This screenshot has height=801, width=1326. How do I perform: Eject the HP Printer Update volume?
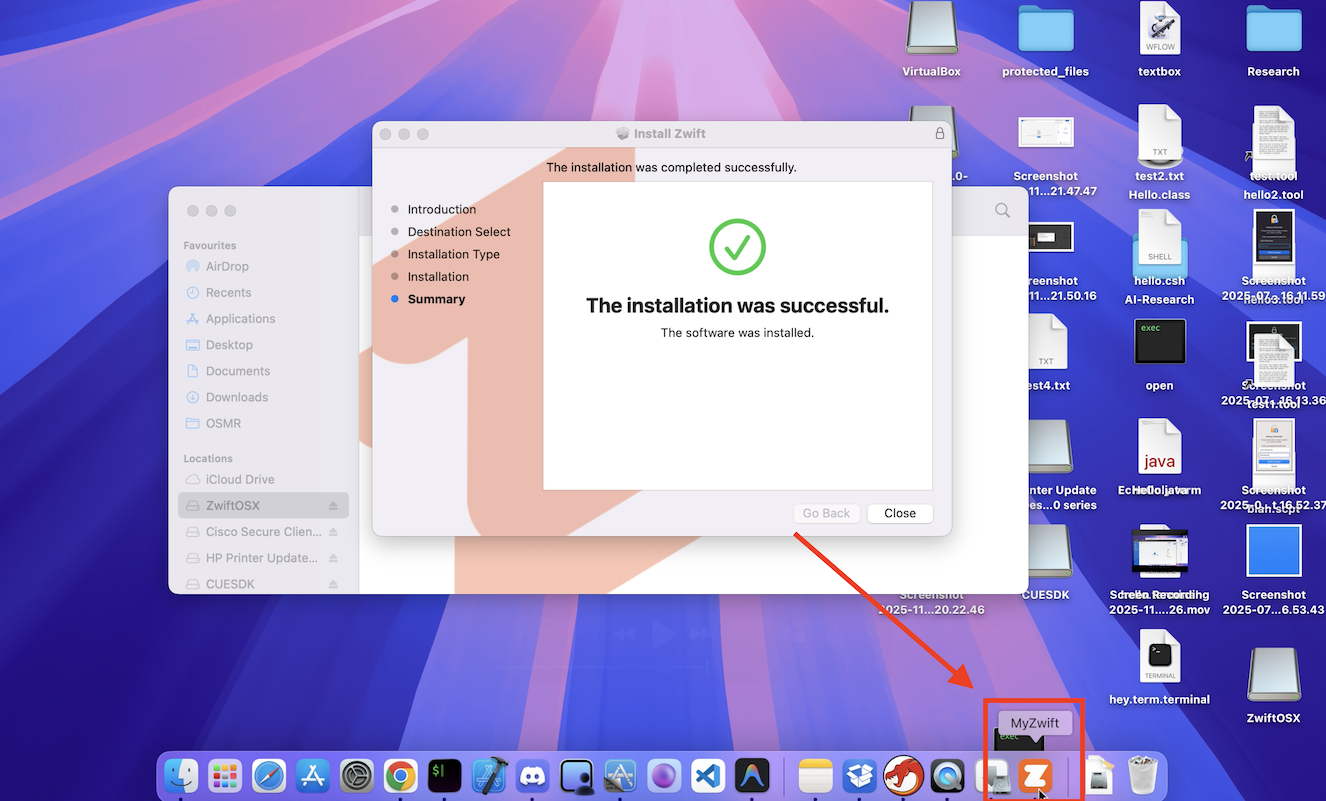coord(333,558)
